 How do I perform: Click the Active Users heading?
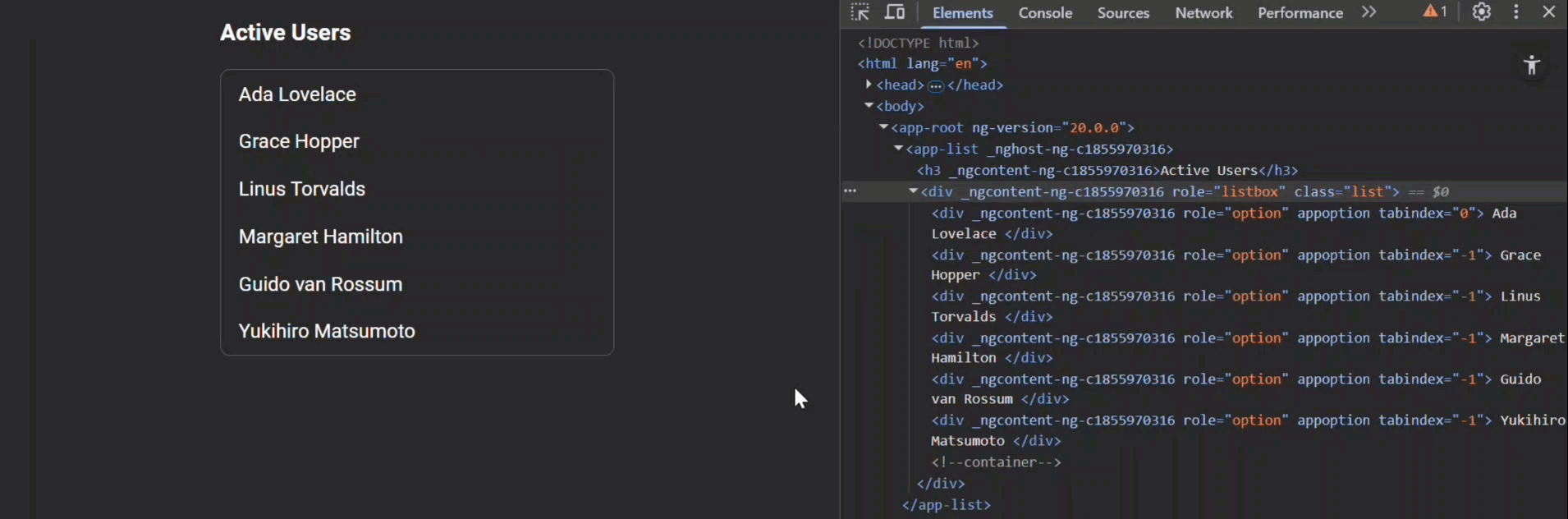click(285, 33)
